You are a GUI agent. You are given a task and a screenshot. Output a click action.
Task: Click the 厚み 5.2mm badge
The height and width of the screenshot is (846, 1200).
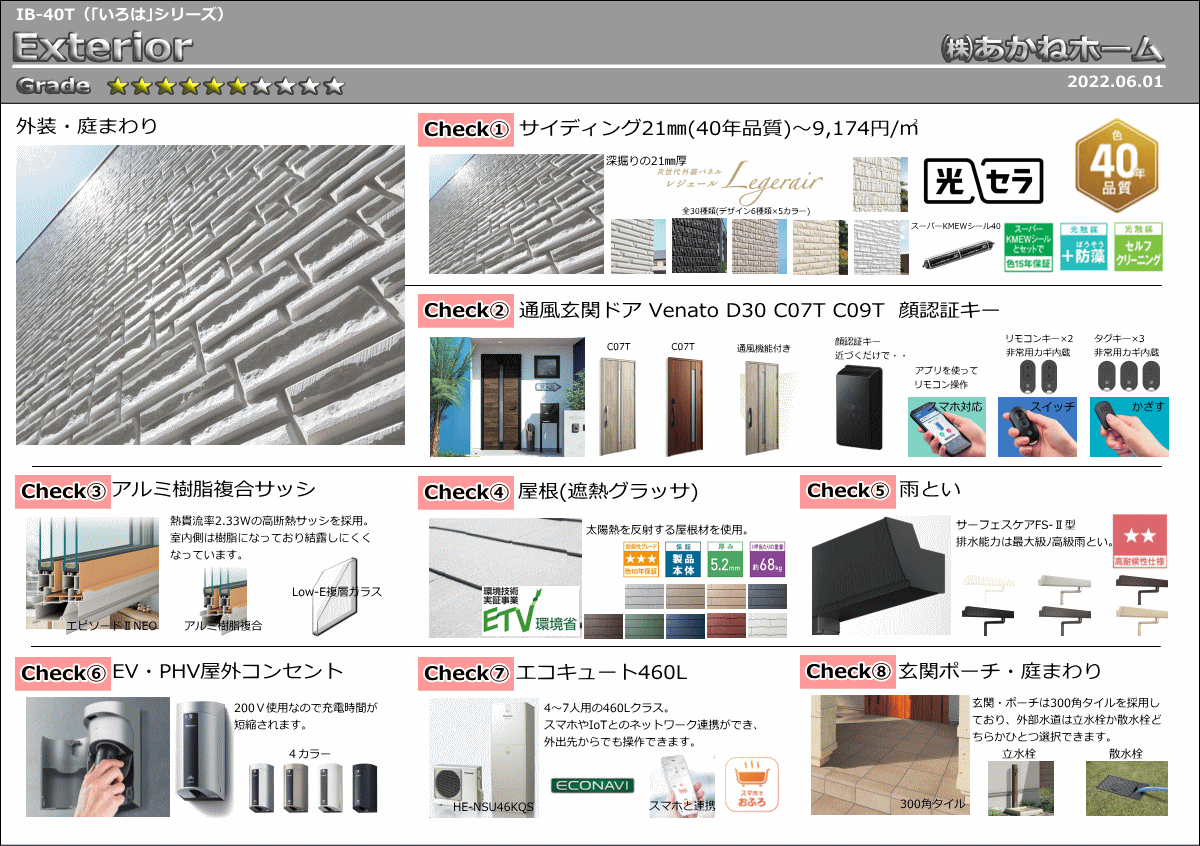(x=724, y=560)
